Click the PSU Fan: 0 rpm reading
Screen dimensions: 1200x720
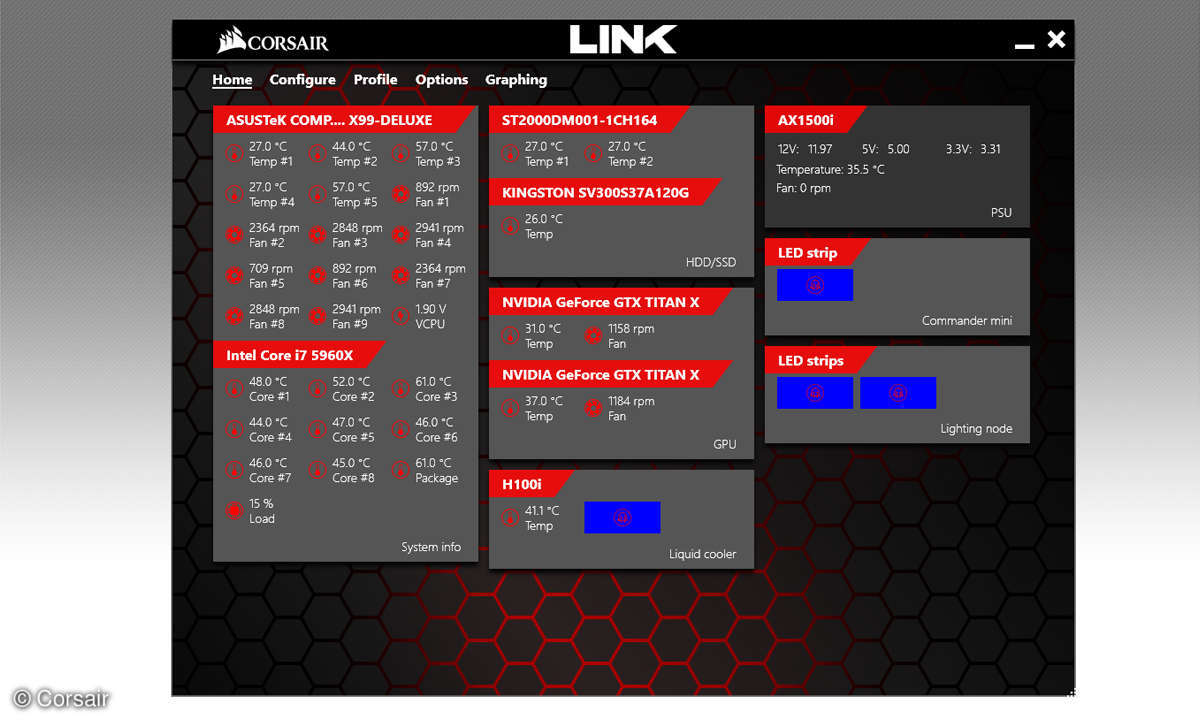click(803, 188)
